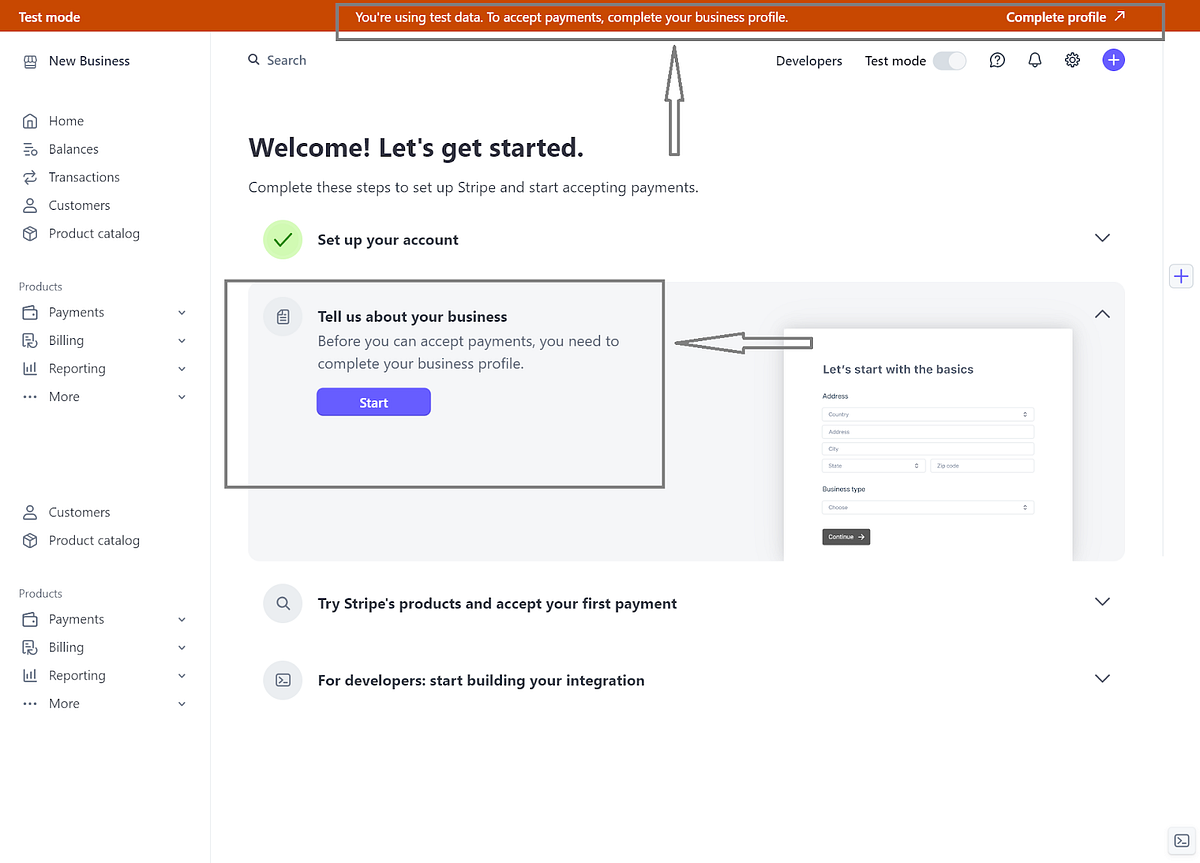1200x863 pixels.
Task: Open Transactions in the sidebar
Action: click(x=84, y=177)
